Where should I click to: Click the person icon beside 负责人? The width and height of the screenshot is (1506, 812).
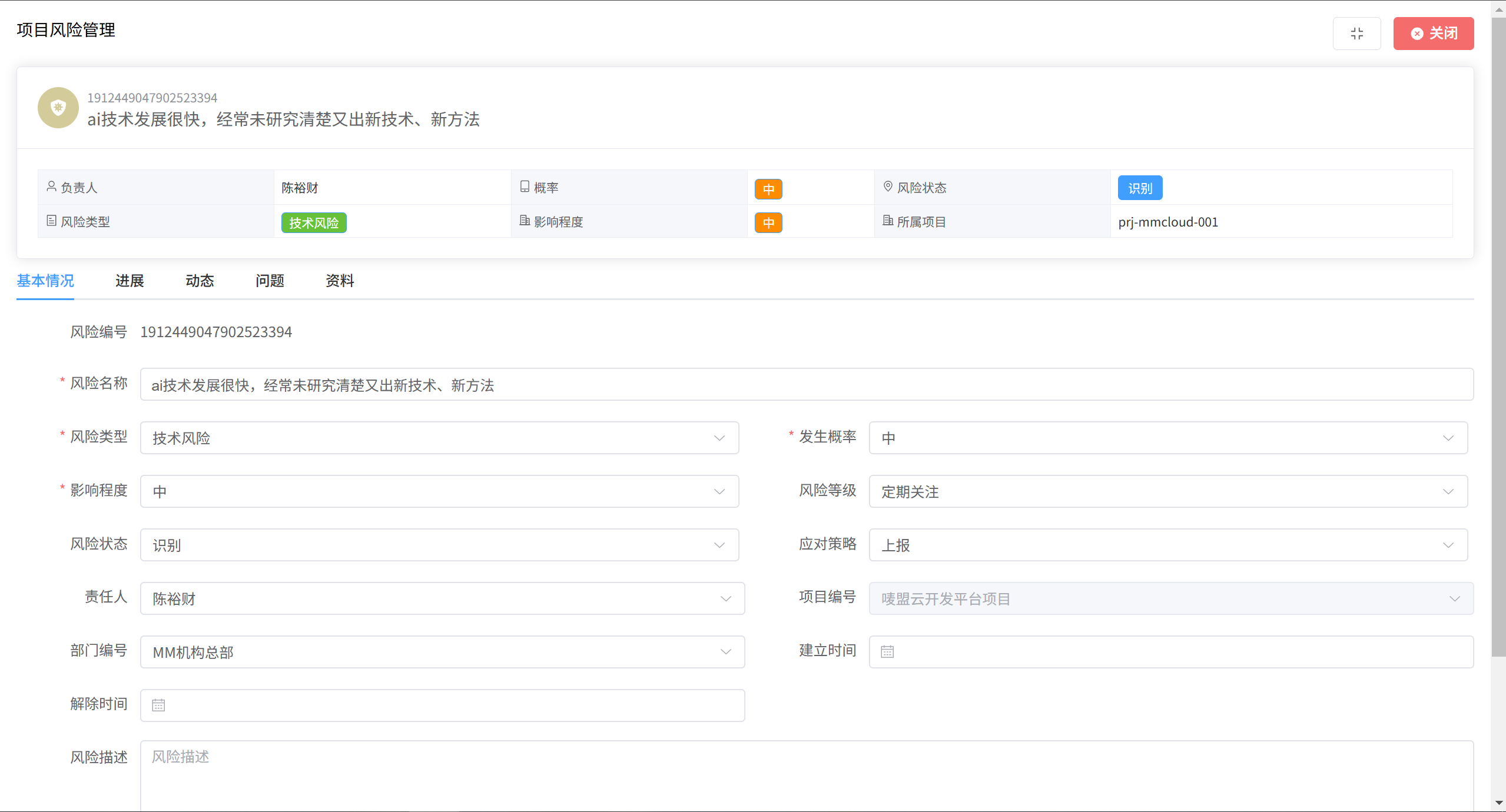click(x=51, y=187)
